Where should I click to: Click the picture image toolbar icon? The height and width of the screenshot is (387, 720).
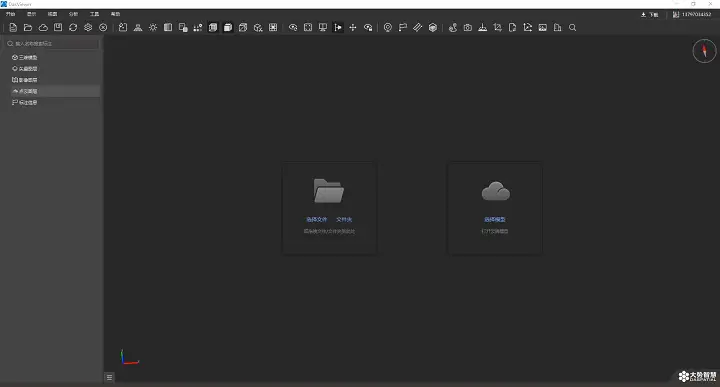point(543,28)
